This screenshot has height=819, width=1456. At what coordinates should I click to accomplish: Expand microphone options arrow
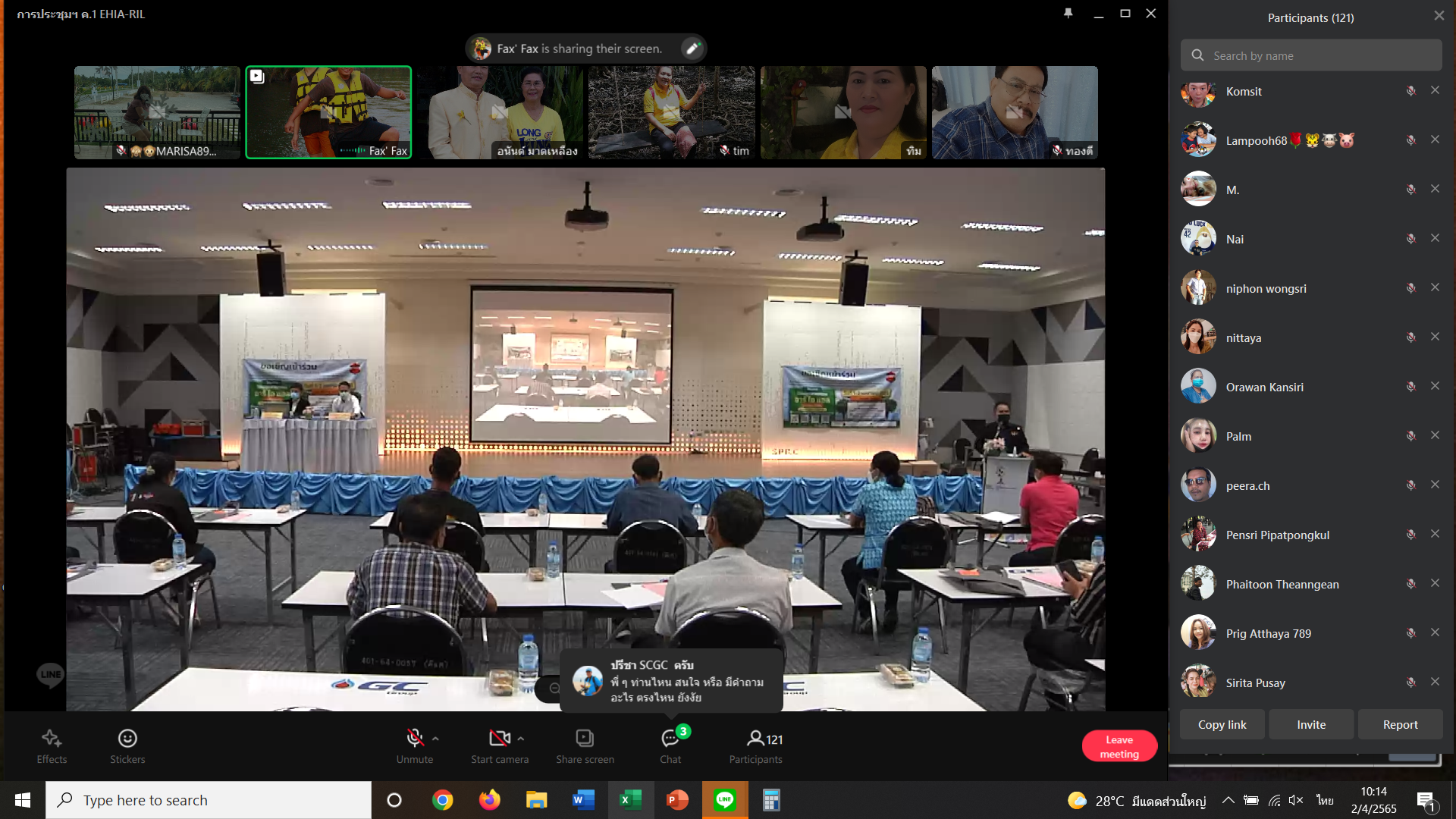point(435,738)
